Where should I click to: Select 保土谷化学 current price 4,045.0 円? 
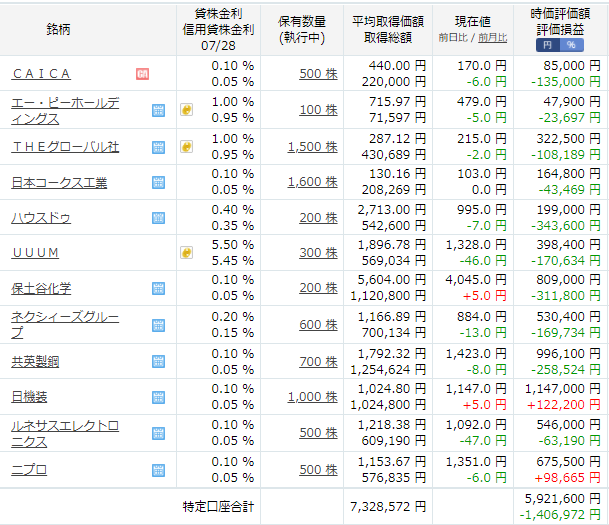coord(476,280)
